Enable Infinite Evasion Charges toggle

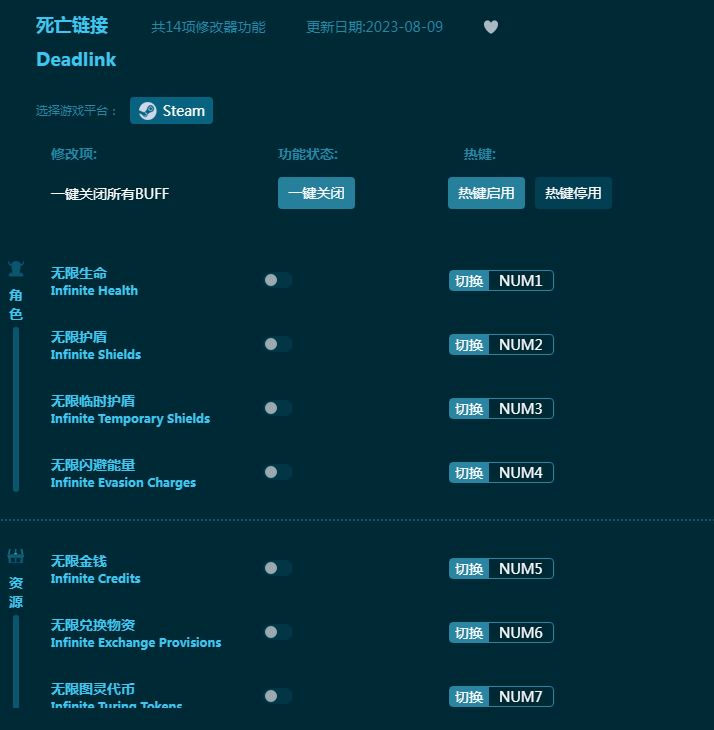(x=277, y=472)
